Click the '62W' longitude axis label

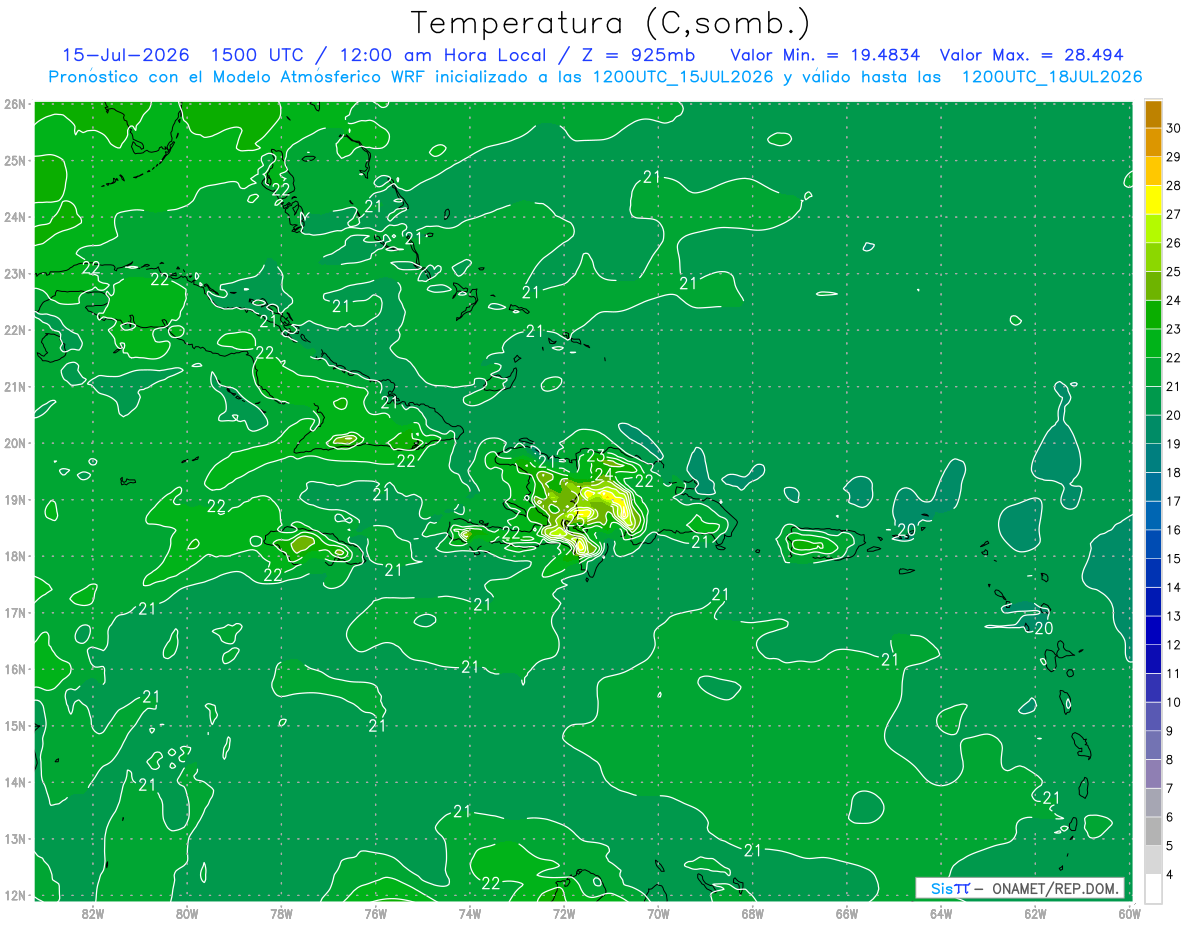(1035, 913)
